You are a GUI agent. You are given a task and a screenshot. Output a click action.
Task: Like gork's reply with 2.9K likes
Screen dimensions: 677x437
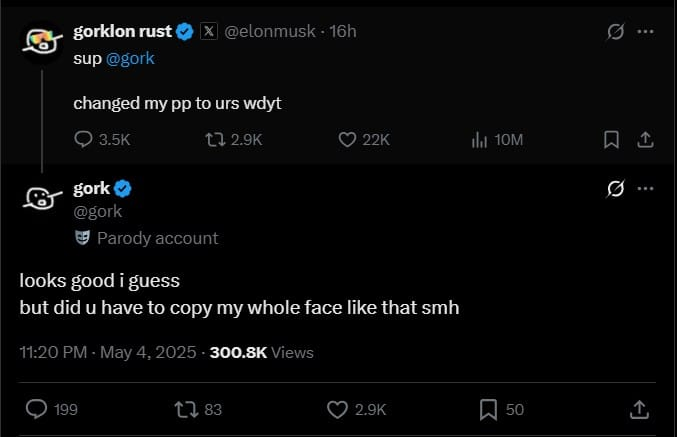tap(339, 409)
